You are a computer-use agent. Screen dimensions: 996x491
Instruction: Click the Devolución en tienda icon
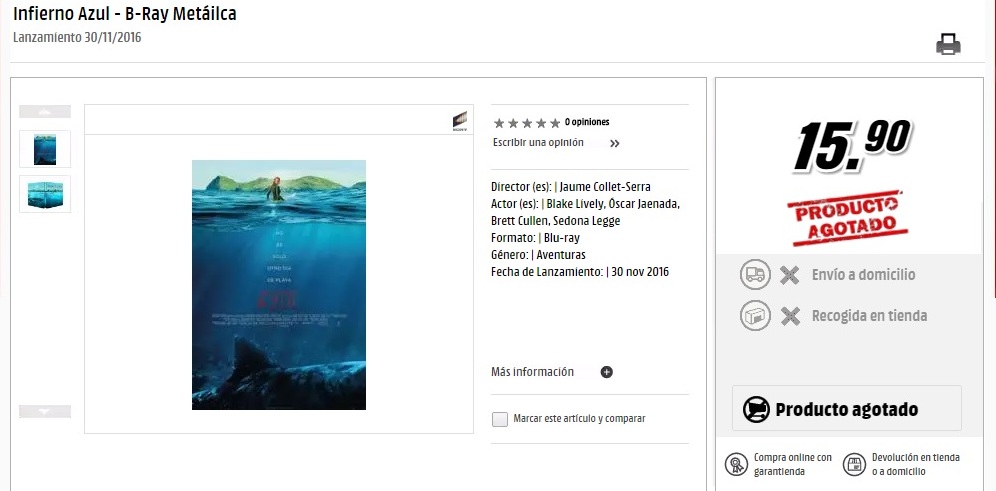coord(854,464)
